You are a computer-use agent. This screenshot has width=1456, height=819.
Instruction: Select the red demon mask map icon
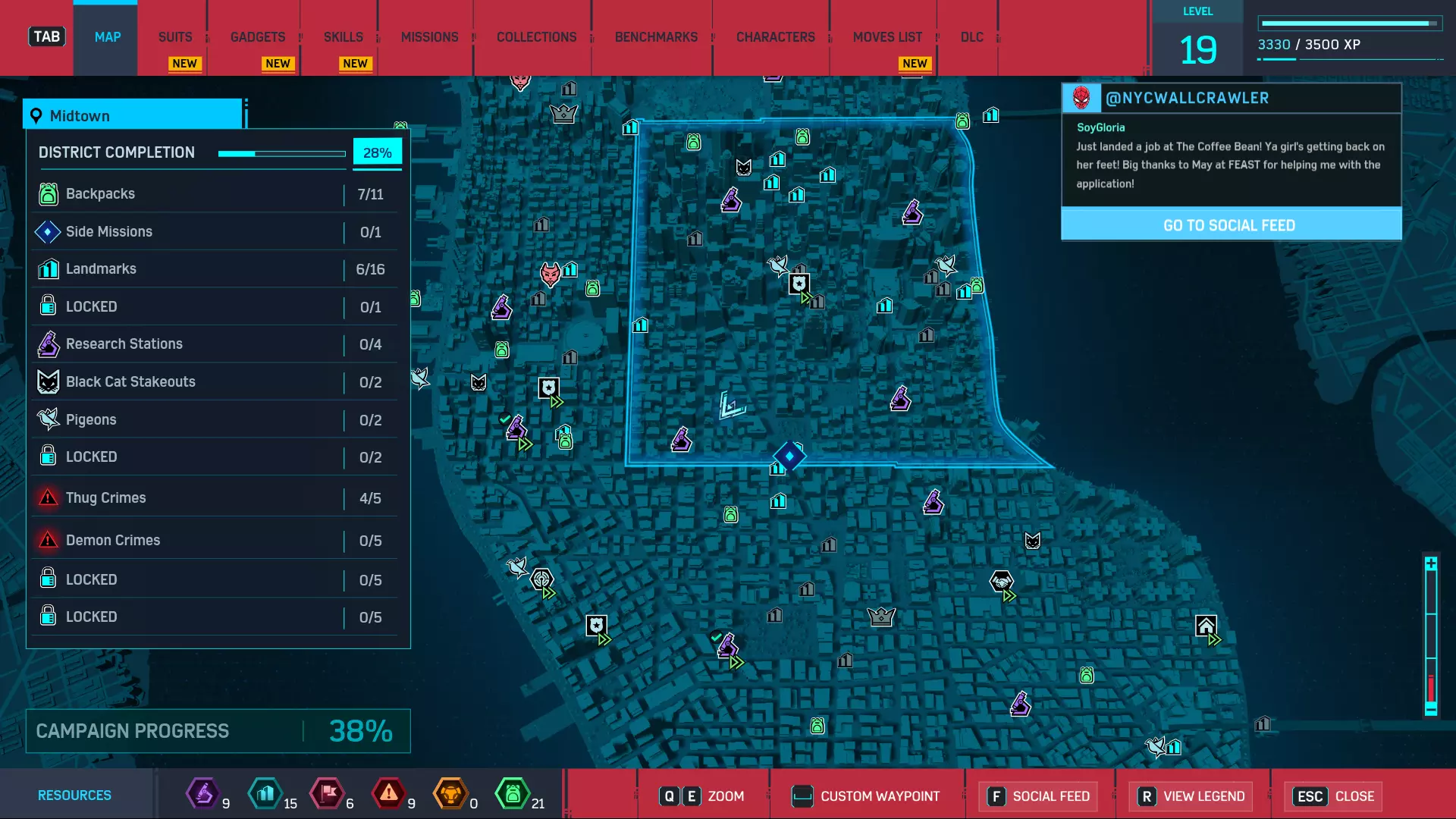550,274
